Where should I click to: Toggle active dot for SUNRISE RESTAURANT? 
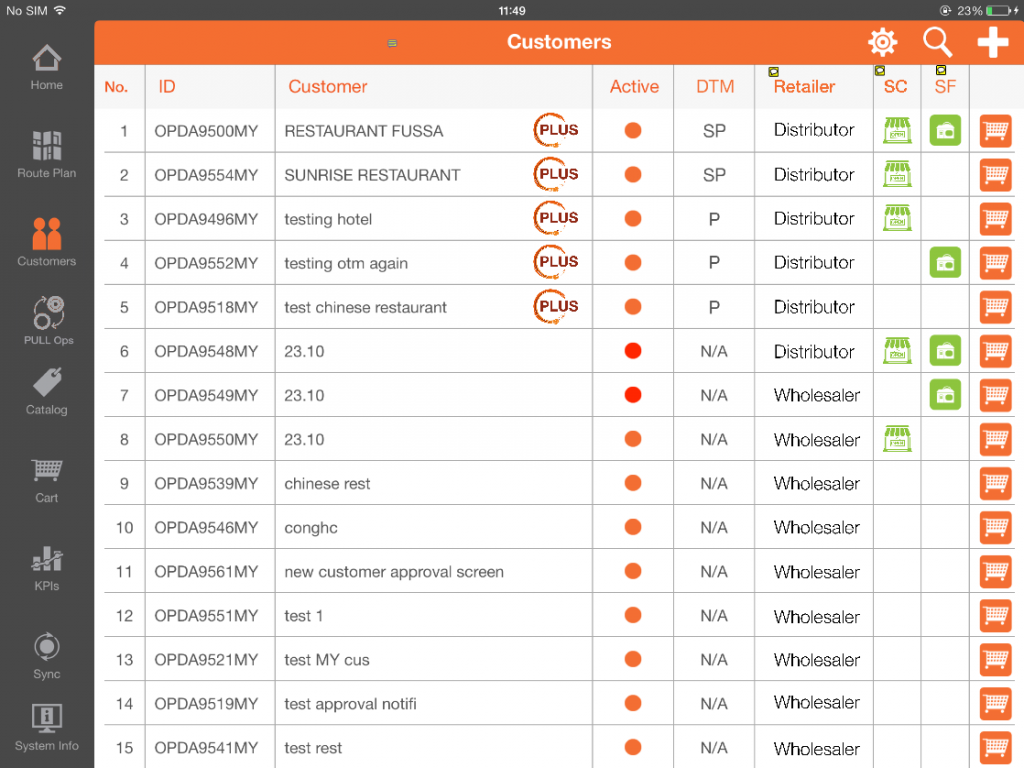click(633, 174)
